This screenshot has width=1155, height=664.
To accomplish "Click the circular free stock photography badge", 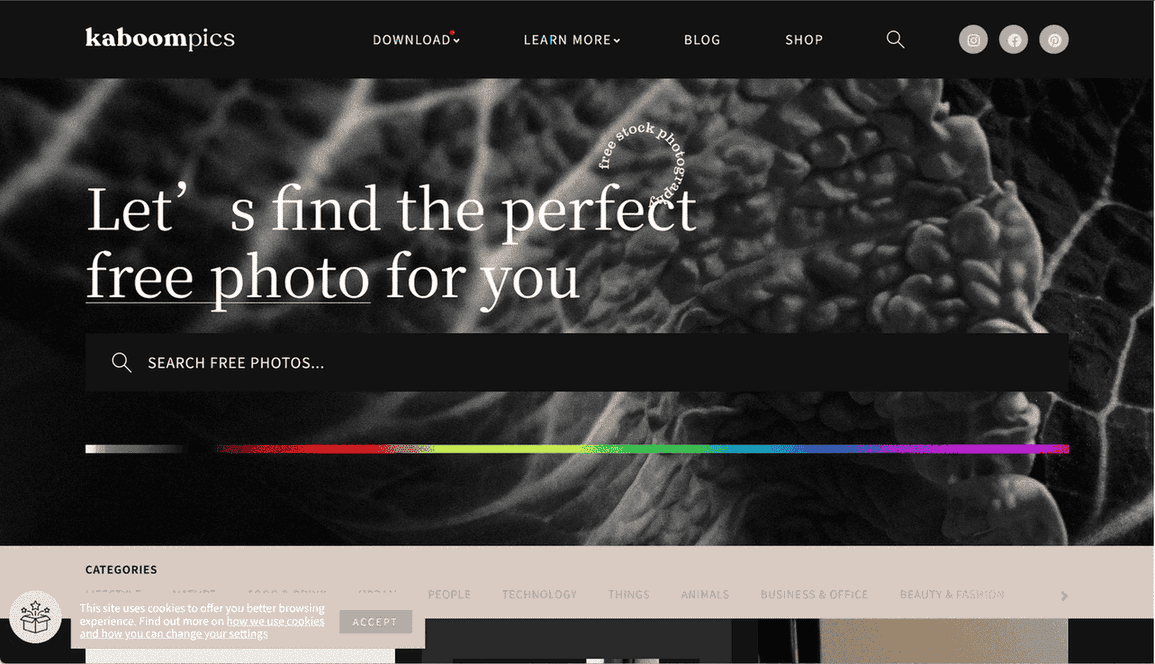I will 642,164.
